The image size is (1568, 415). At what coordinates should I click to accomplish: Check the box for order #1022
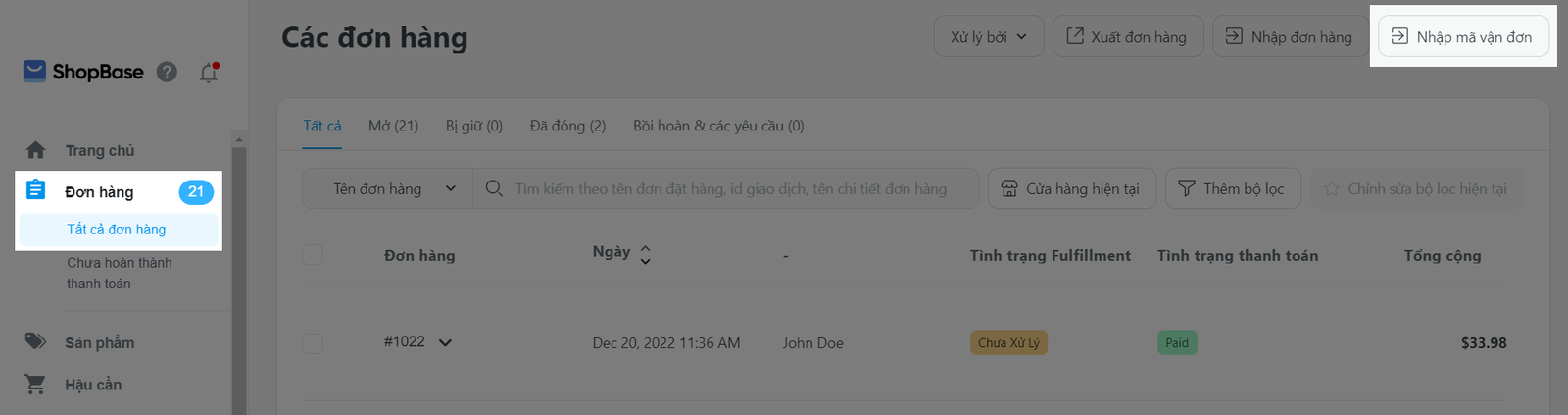(313, 343)
